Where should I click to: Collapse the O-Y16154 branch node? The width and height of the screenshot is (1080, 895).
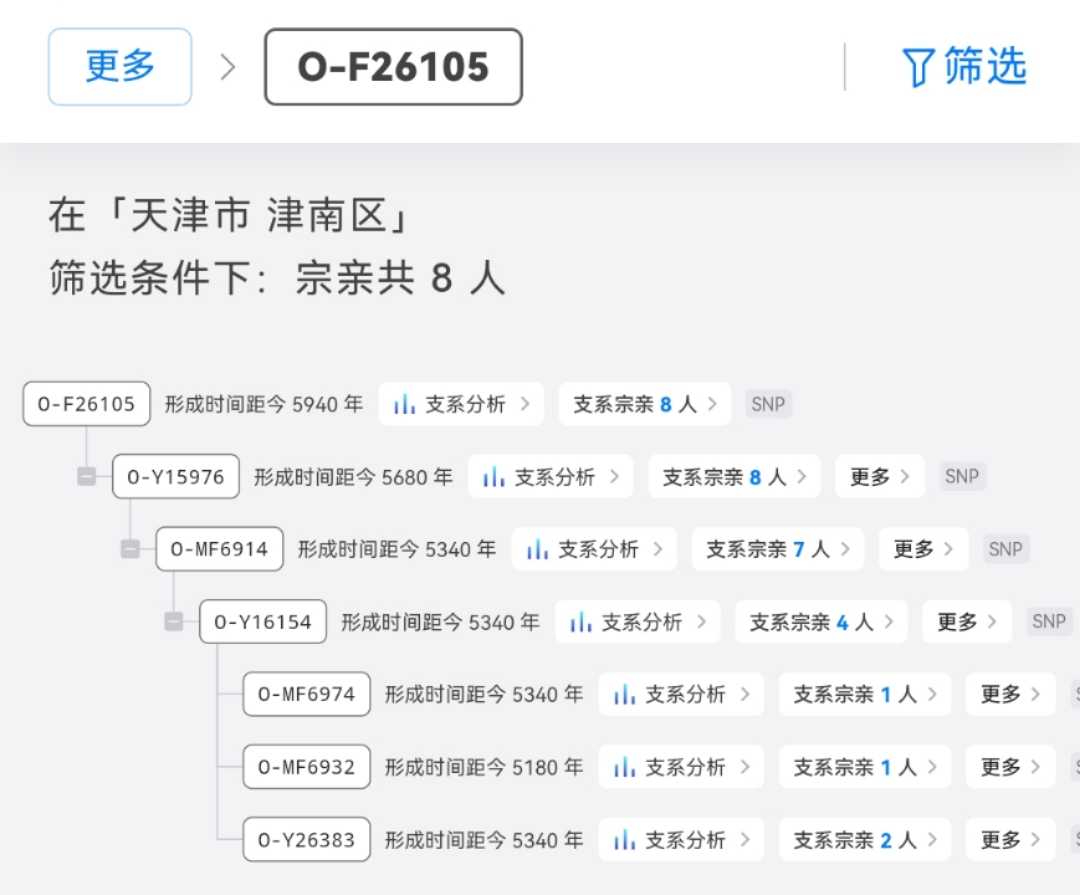[x=174, y=622]
